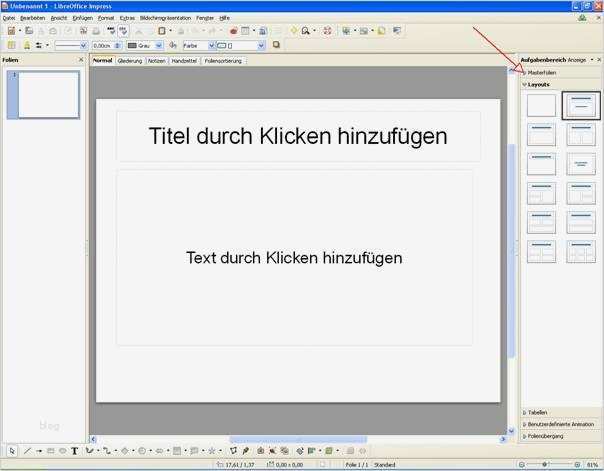Open the Bildschirmpräsentation menu

coord(165,18)
